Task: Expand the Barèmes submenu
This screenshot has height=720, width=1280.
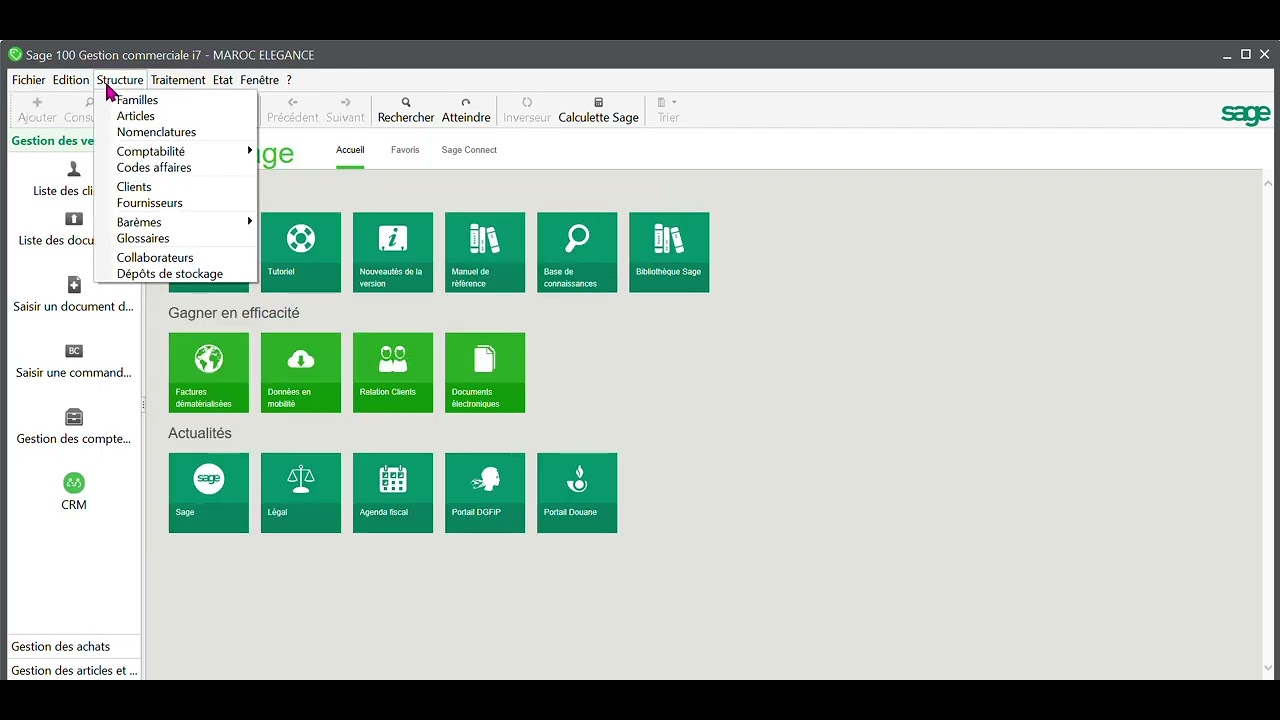Action: click(176, 222)
